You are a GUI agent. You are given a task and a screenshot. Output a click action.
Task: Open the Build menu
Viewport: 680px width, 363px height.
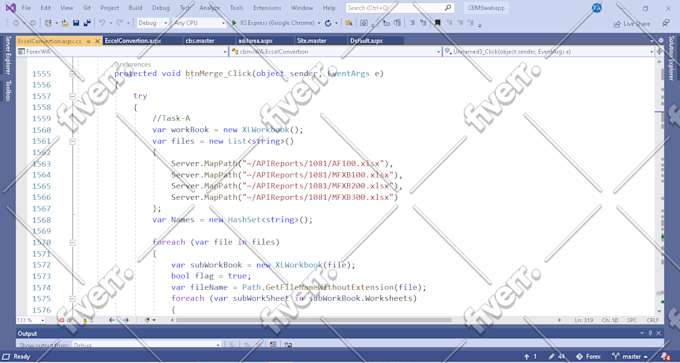tap(135, 8)
